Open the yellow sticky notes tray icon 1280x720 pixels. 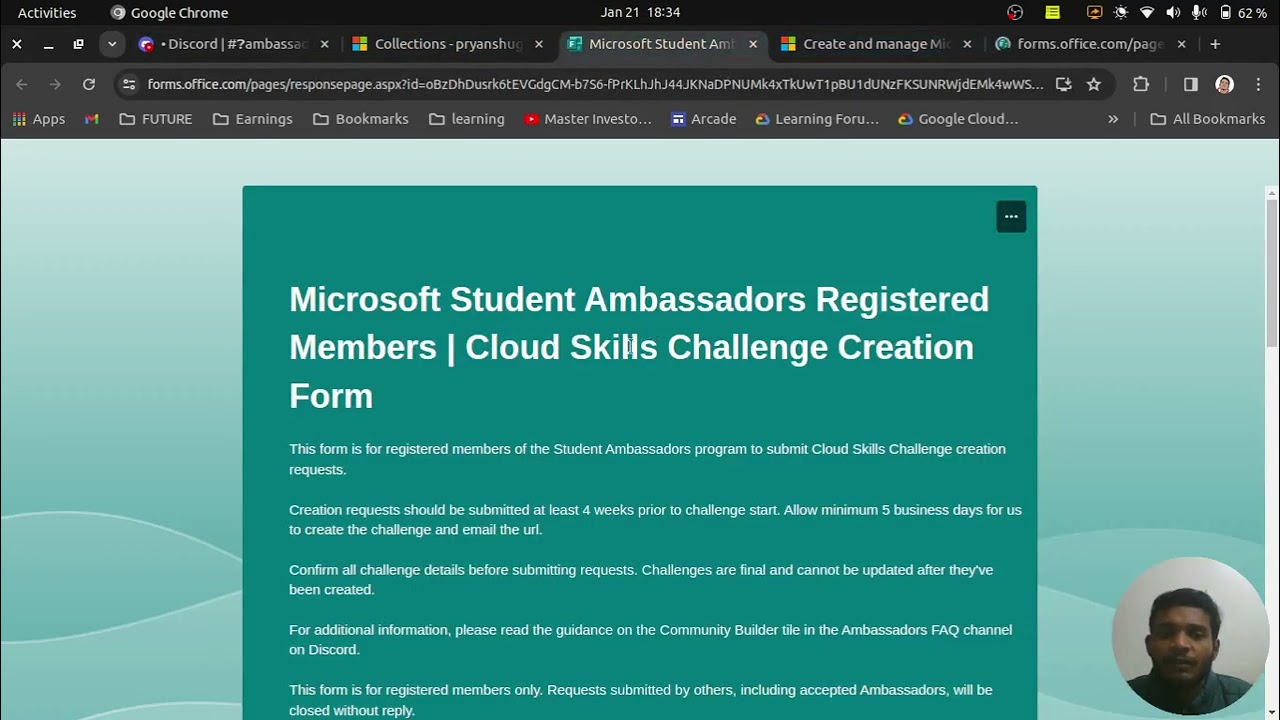click(1053, 13)
